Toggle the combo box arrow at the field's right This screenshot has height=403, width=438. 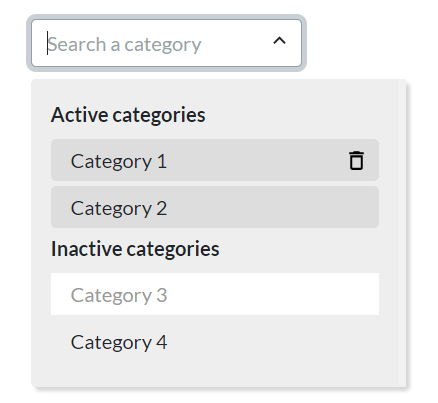279,41
